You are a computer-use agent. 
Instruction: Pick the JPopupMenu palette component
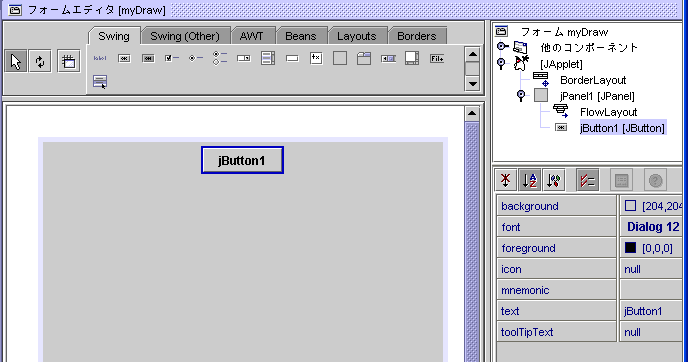click(100, 82)
